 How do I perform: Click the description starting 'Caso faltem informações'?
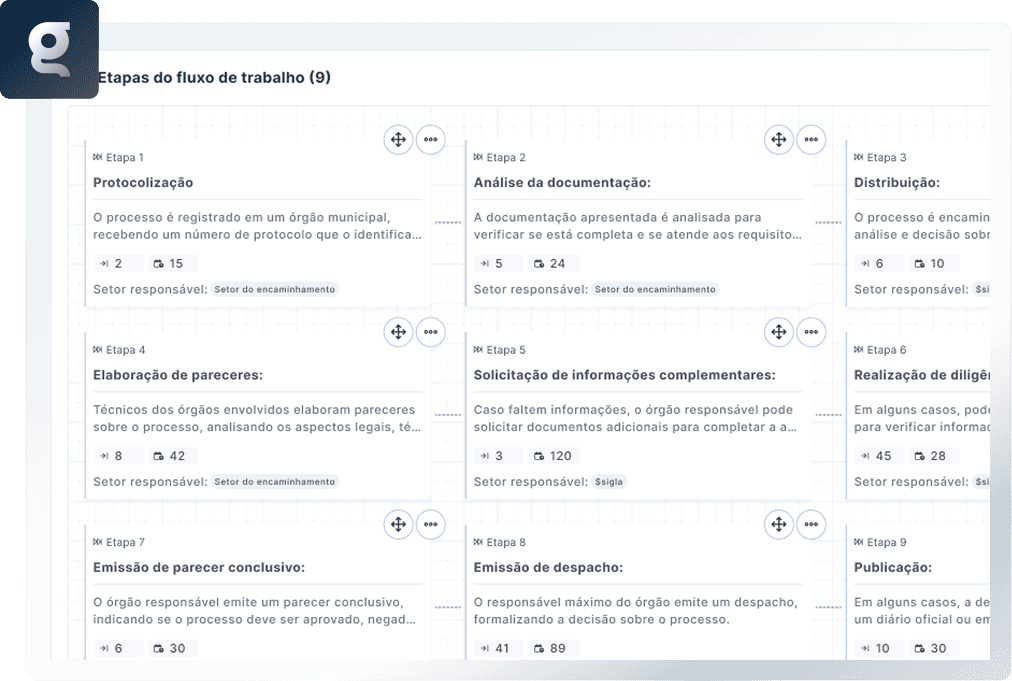coord(636,418)
